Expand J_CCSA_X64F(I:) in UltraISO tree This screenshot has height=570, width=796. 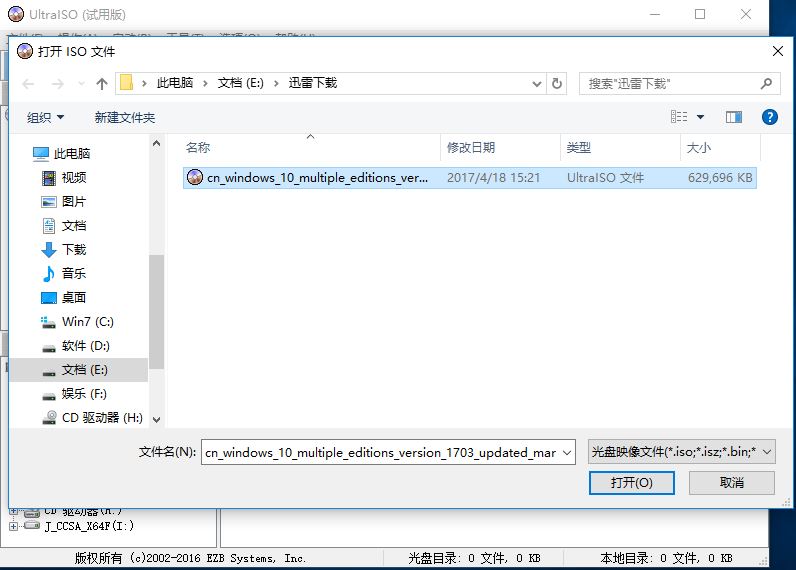14,526
